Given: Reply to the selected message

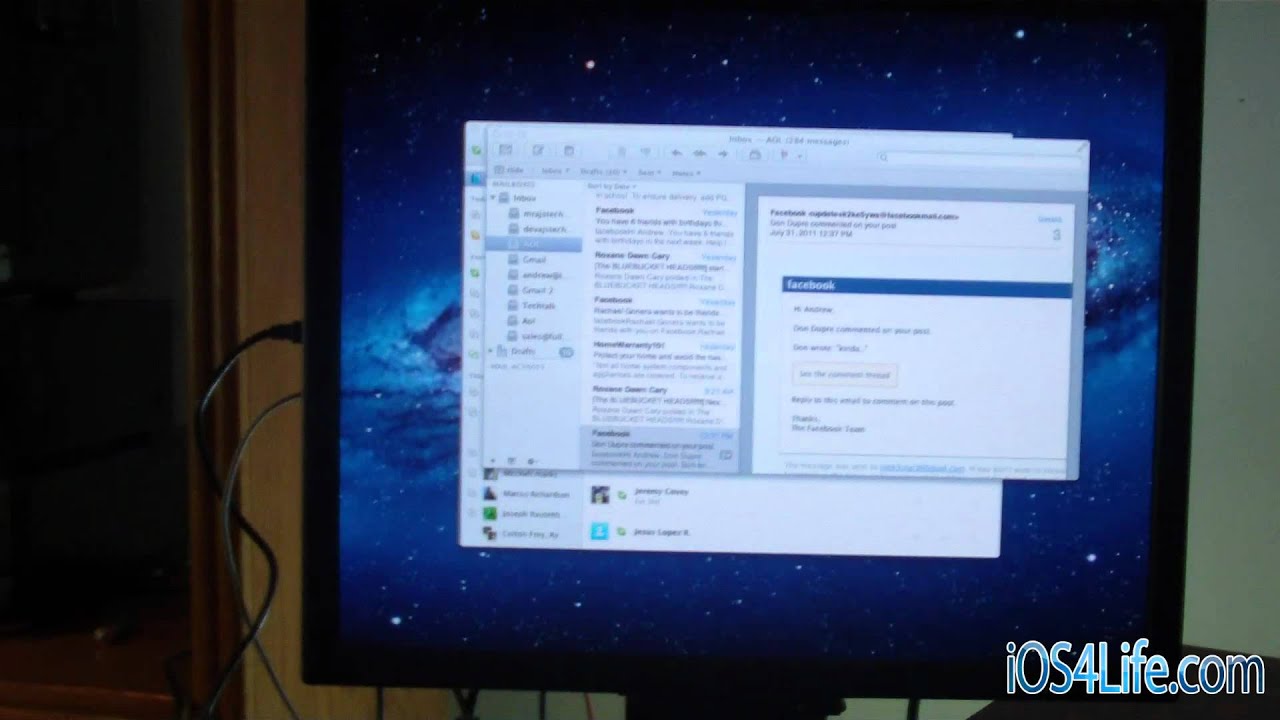Looking at the screenshot, I should [676, 153].
